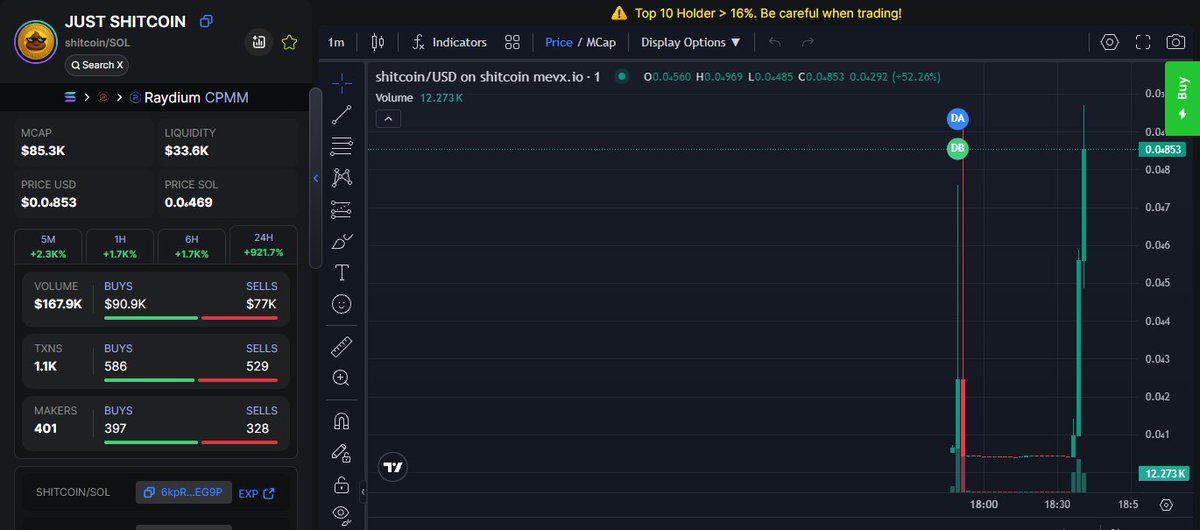Toggle magnet mode for drawings
The width and height of the screenshot is (1200, 530).
(342, 421)
